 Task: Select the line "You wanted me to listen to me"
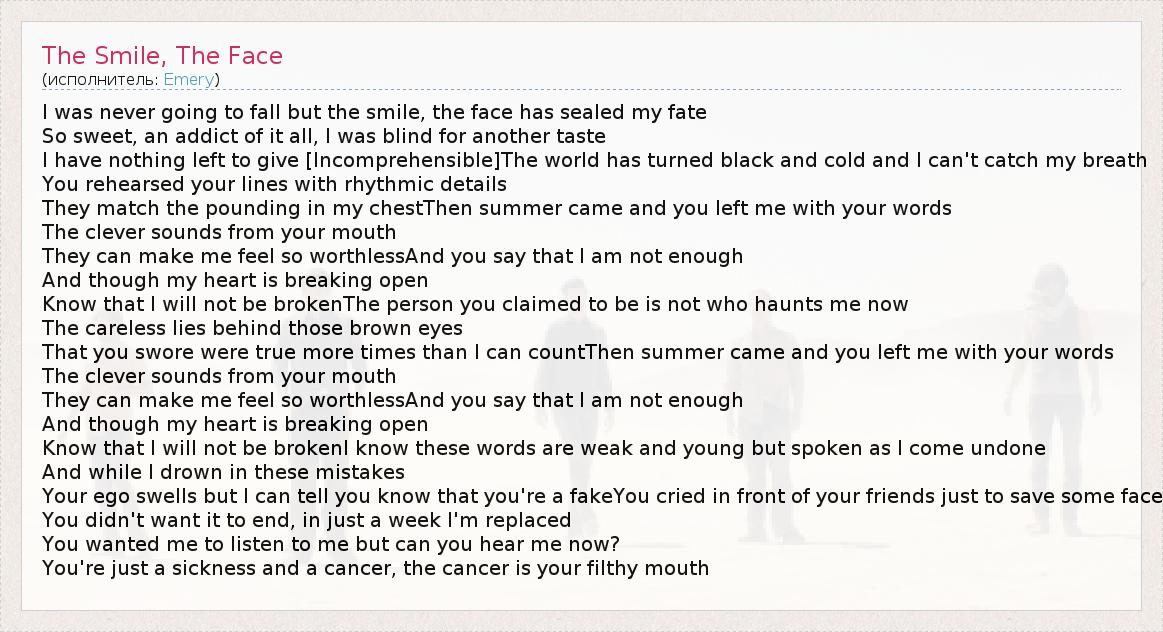(330, 544)
